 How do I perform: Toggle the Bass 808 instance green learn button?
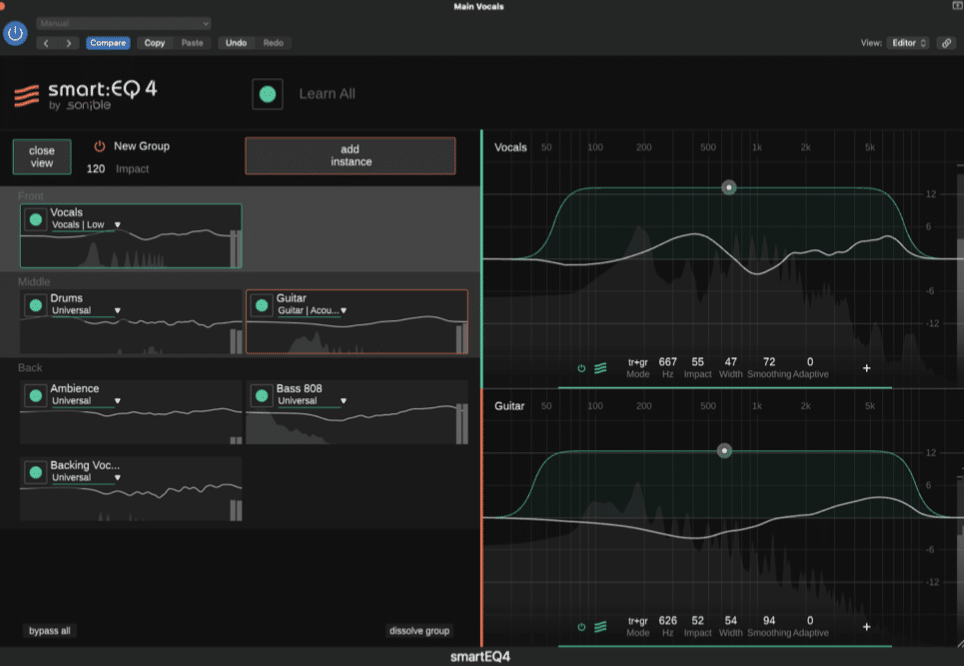[x=262, y=395]
